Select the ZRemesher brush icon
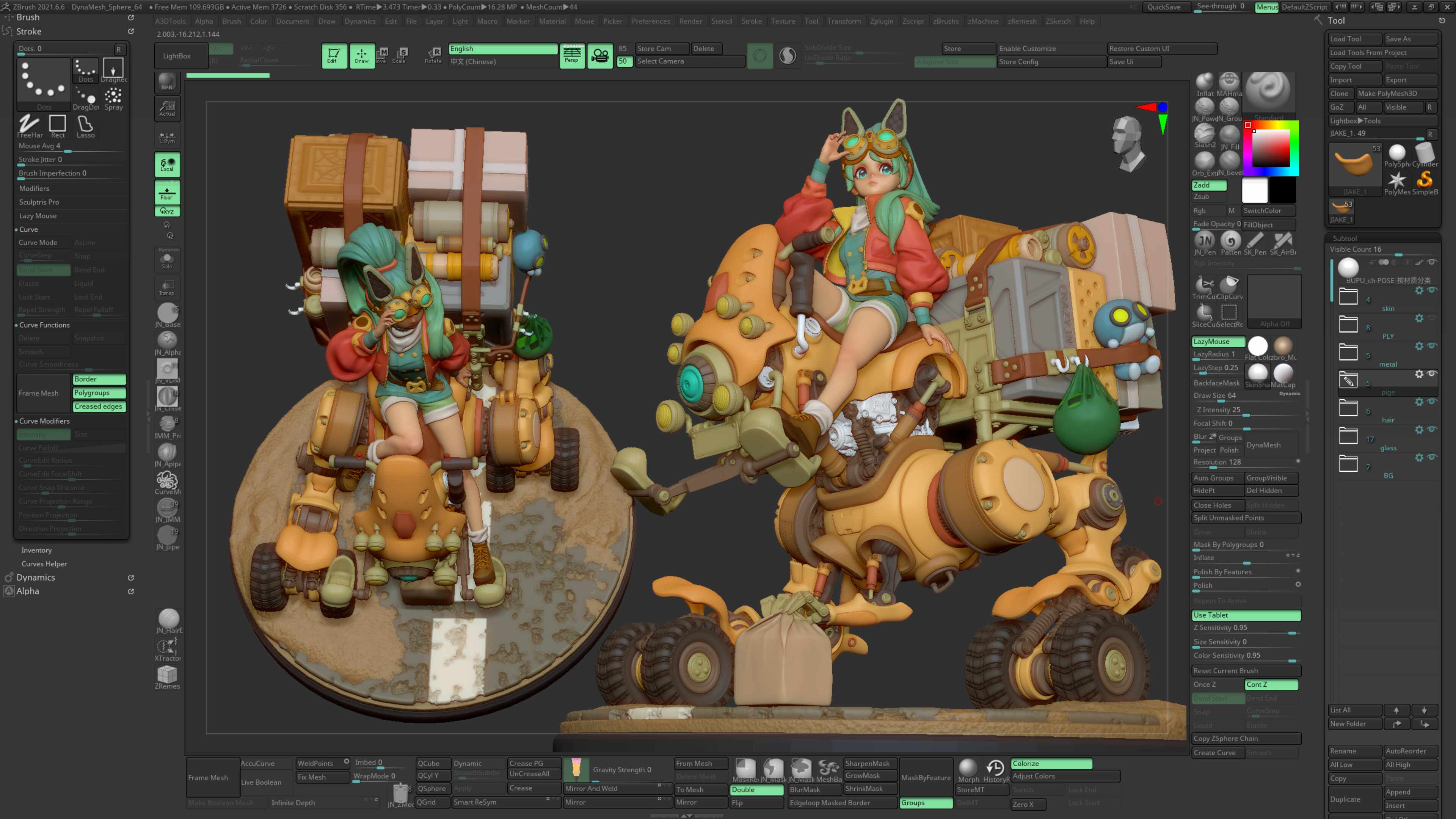 [167, 677]
